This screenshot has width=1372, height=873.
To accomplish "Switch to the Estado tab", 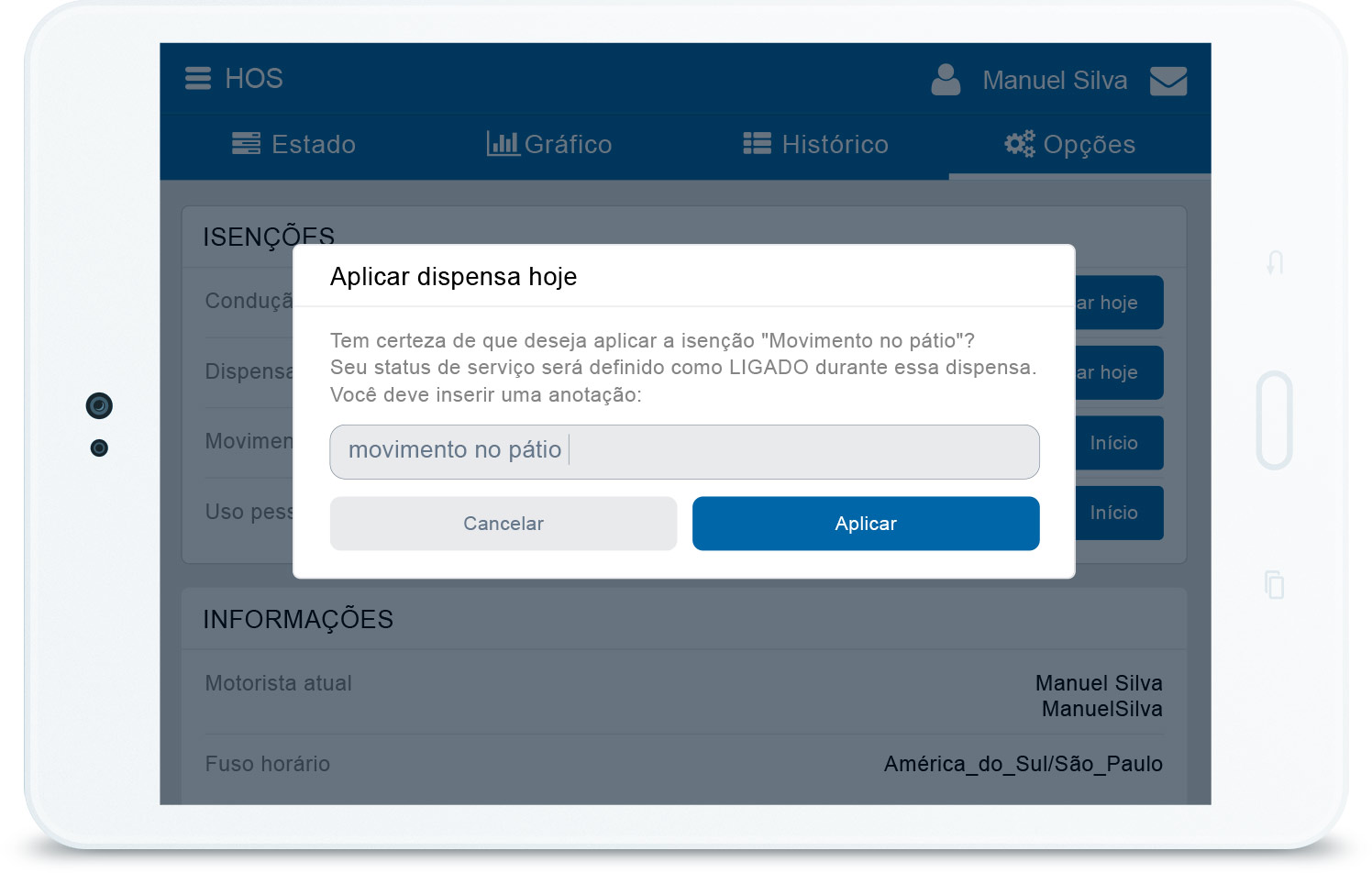I will [293, 145].
